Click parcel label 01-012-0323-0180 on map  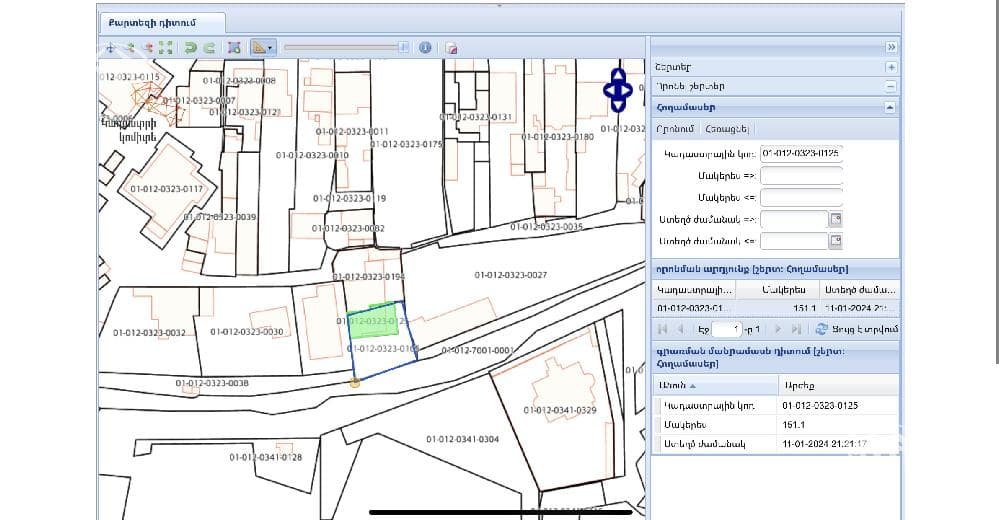557,137
